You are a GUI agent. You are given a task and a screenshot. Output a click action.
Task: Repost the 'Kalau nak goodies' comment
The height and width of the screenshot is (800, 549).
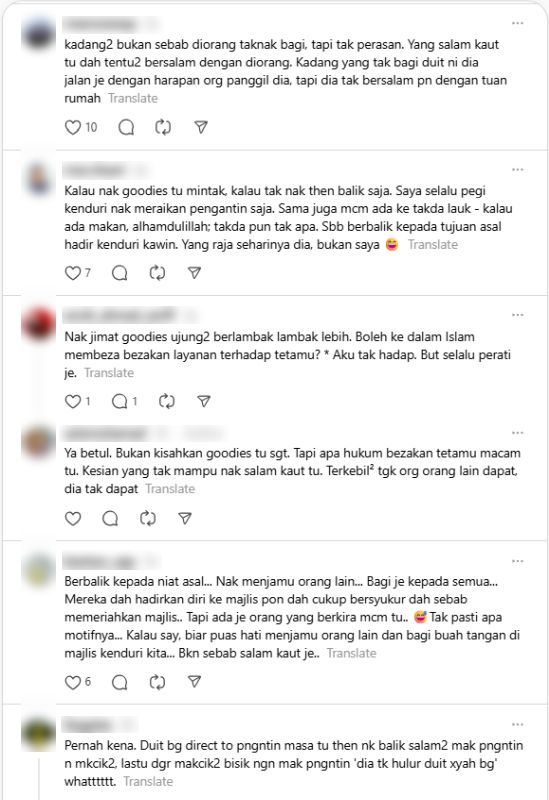(157, 273)
